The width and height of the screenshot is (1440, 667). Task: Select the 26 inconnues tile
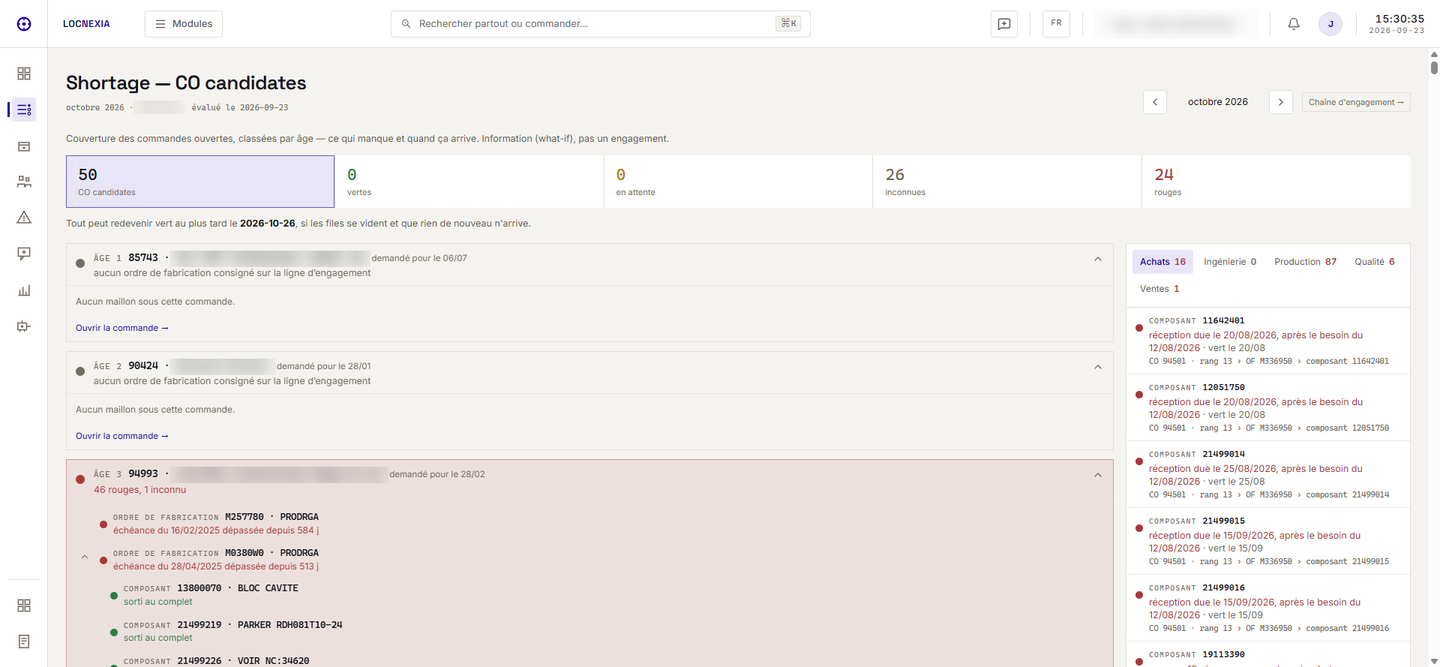pos(1007,181)
